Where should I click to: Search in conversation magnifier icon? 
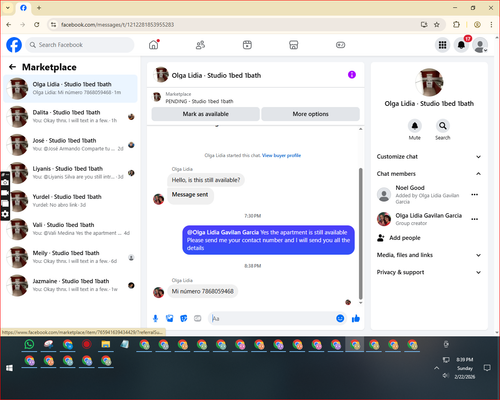pos(443,126)
